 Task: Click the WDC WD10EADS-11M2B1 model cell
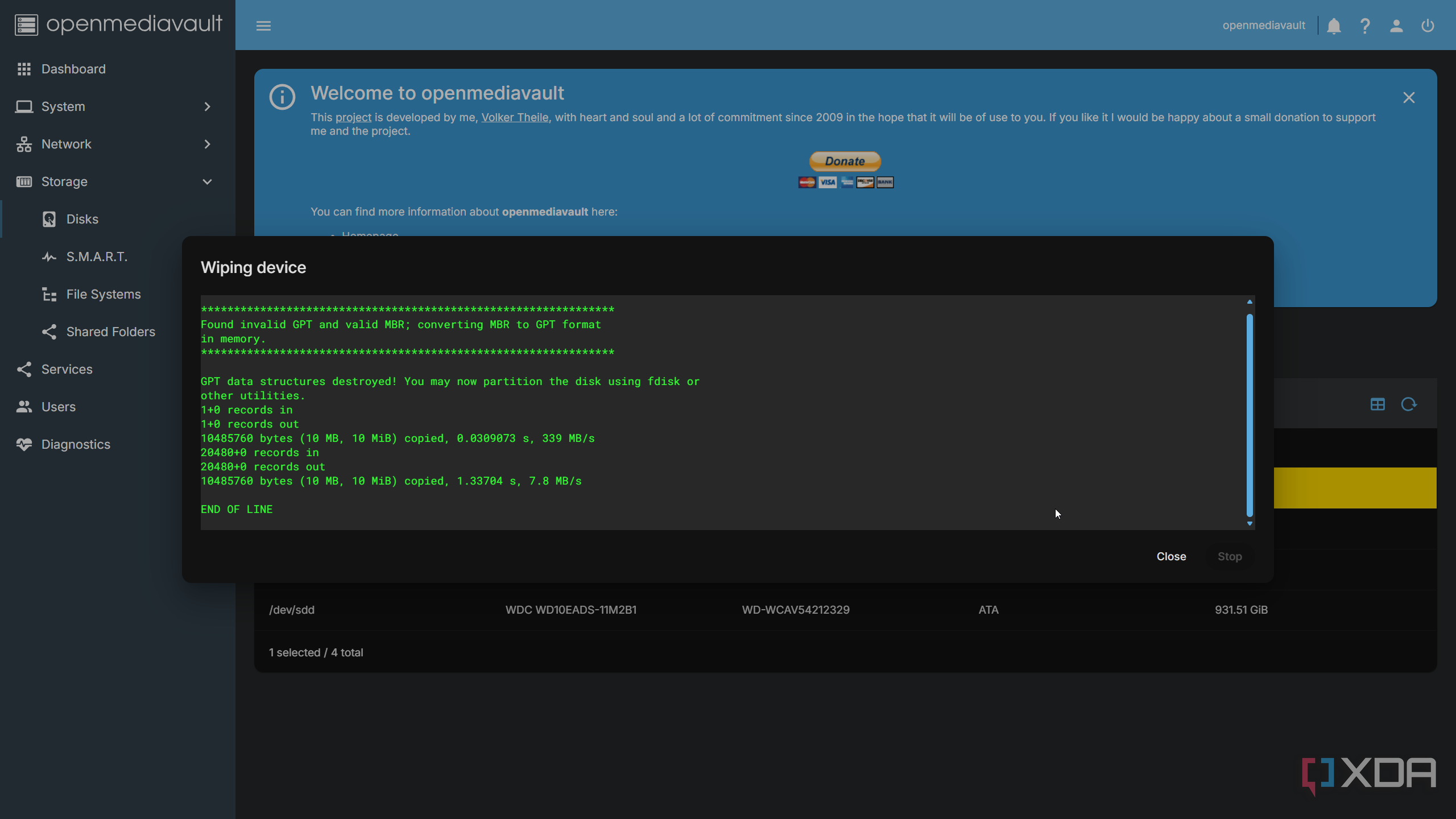(571, 610)
